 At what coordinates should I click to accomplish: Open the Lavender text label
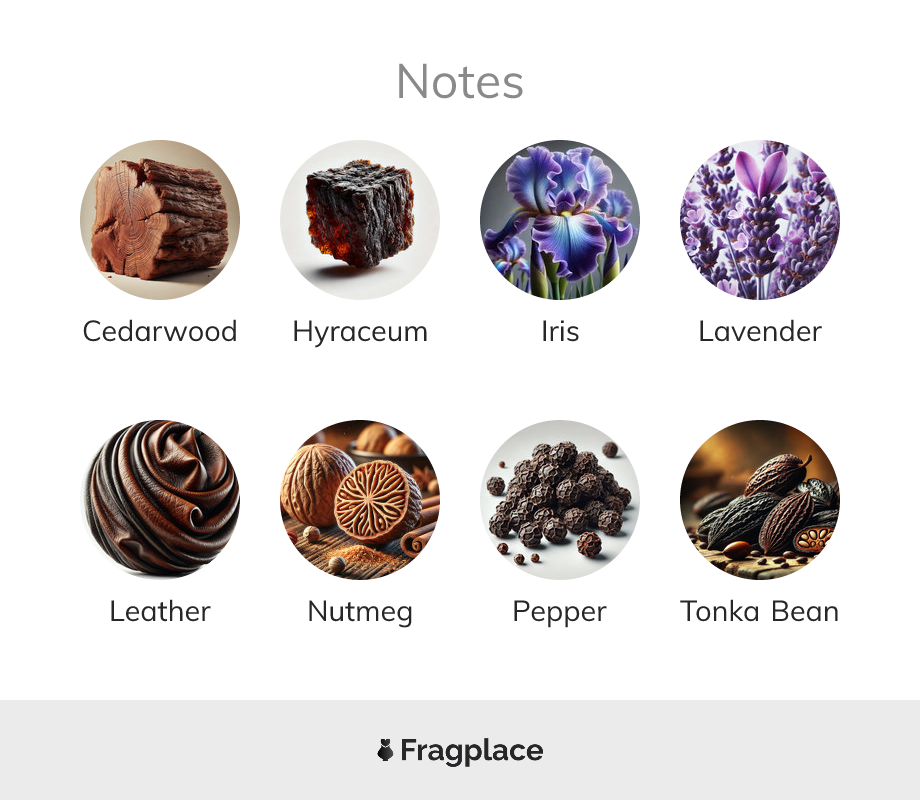pos(760,331)
